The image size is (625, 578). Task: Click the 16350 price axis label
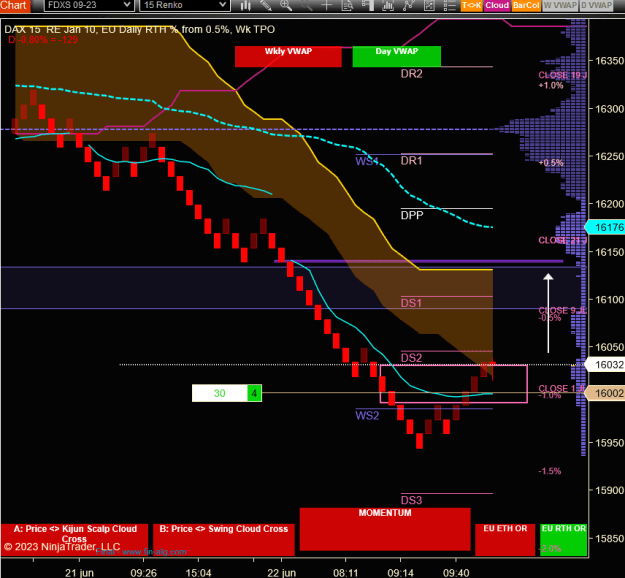(609, 61)
